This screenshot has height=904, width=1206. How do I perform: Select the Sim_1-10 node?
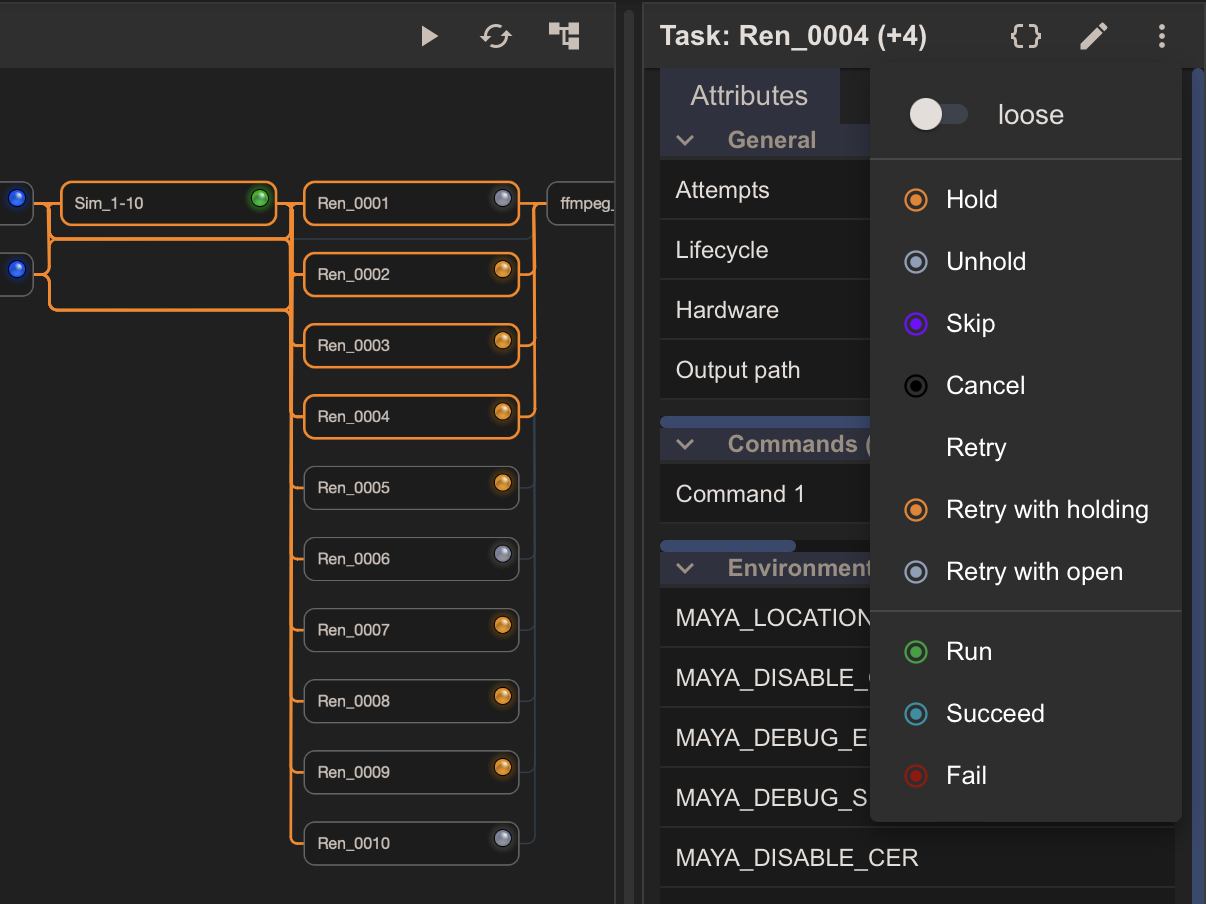coord(168,203)
